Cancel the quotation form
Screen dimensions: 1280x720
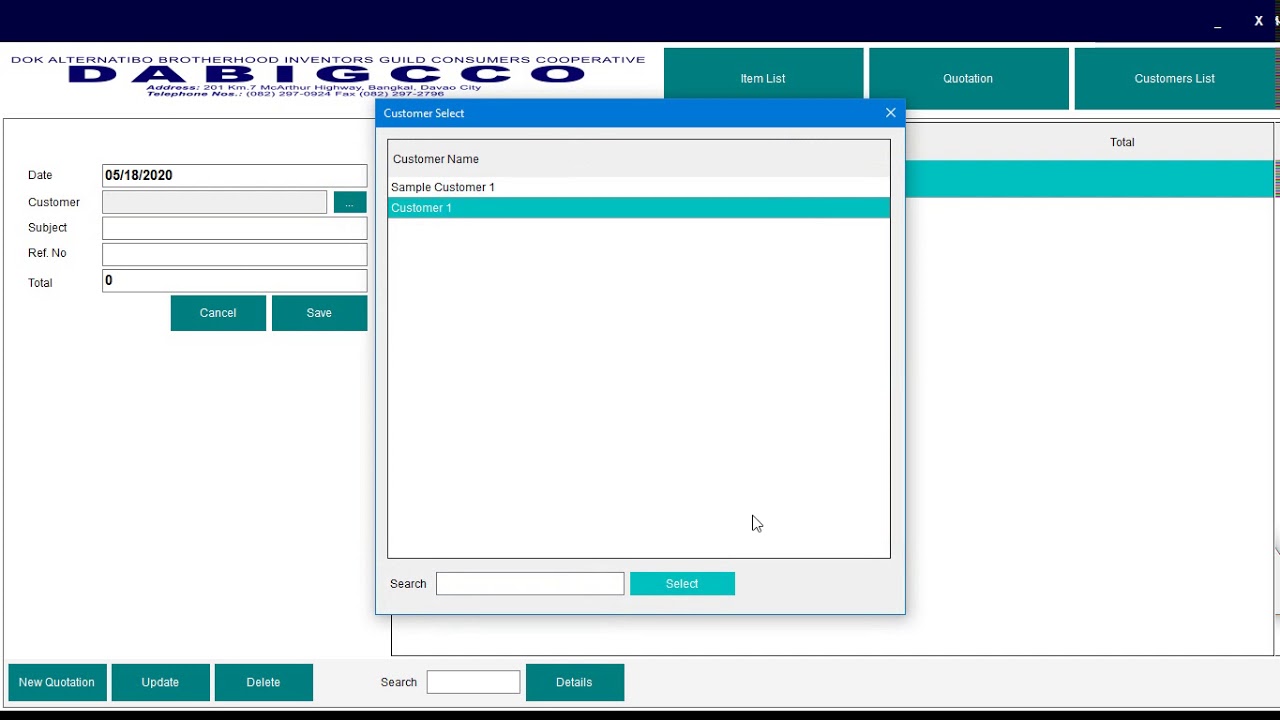tap(218, 313)
